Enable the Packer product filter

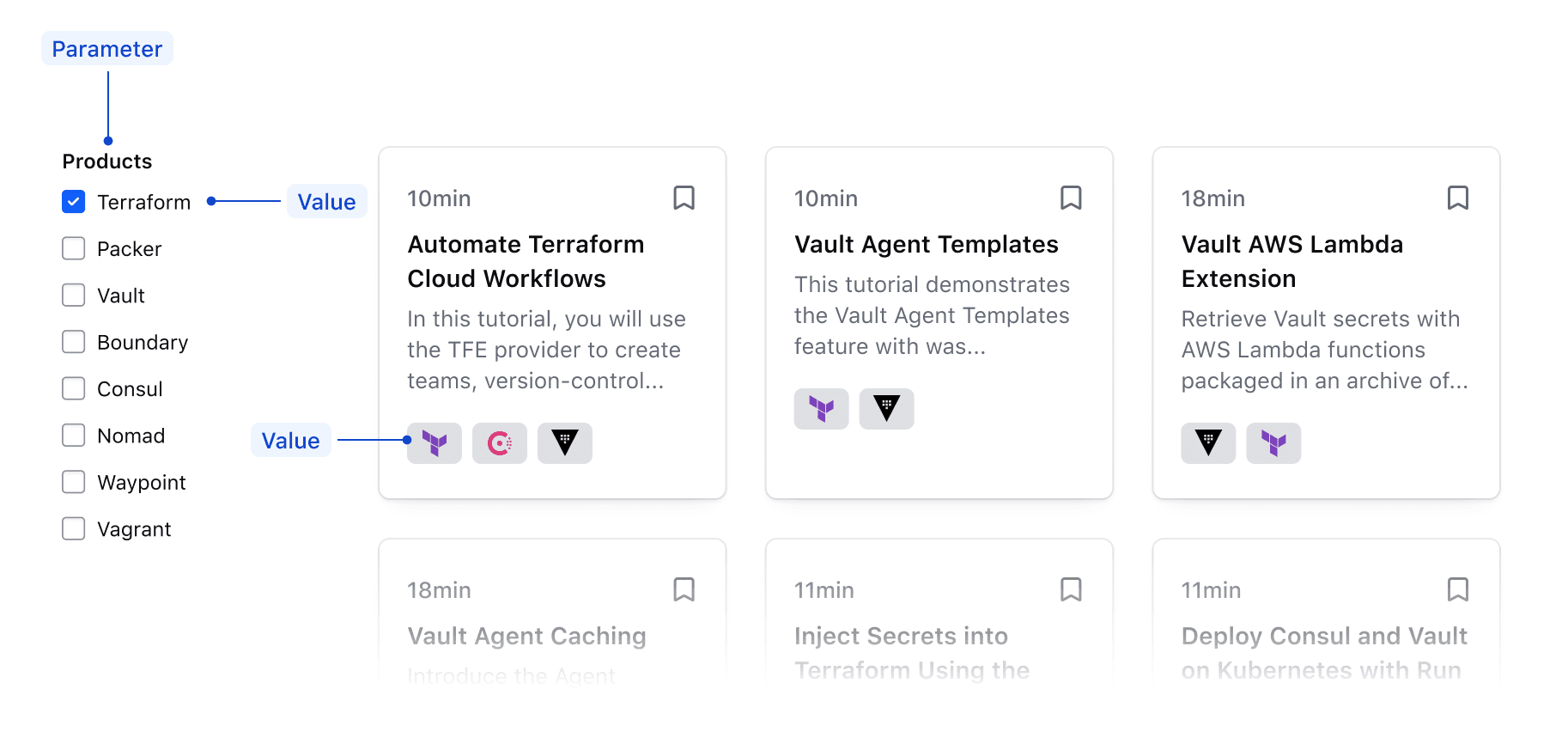(74, 248)
